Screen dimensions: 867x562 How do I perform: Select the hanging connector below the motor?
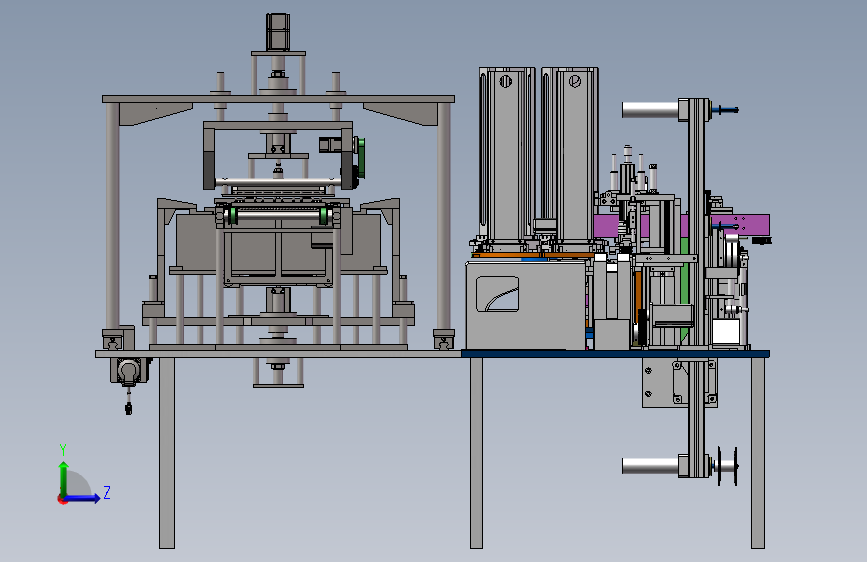(129, 408)
